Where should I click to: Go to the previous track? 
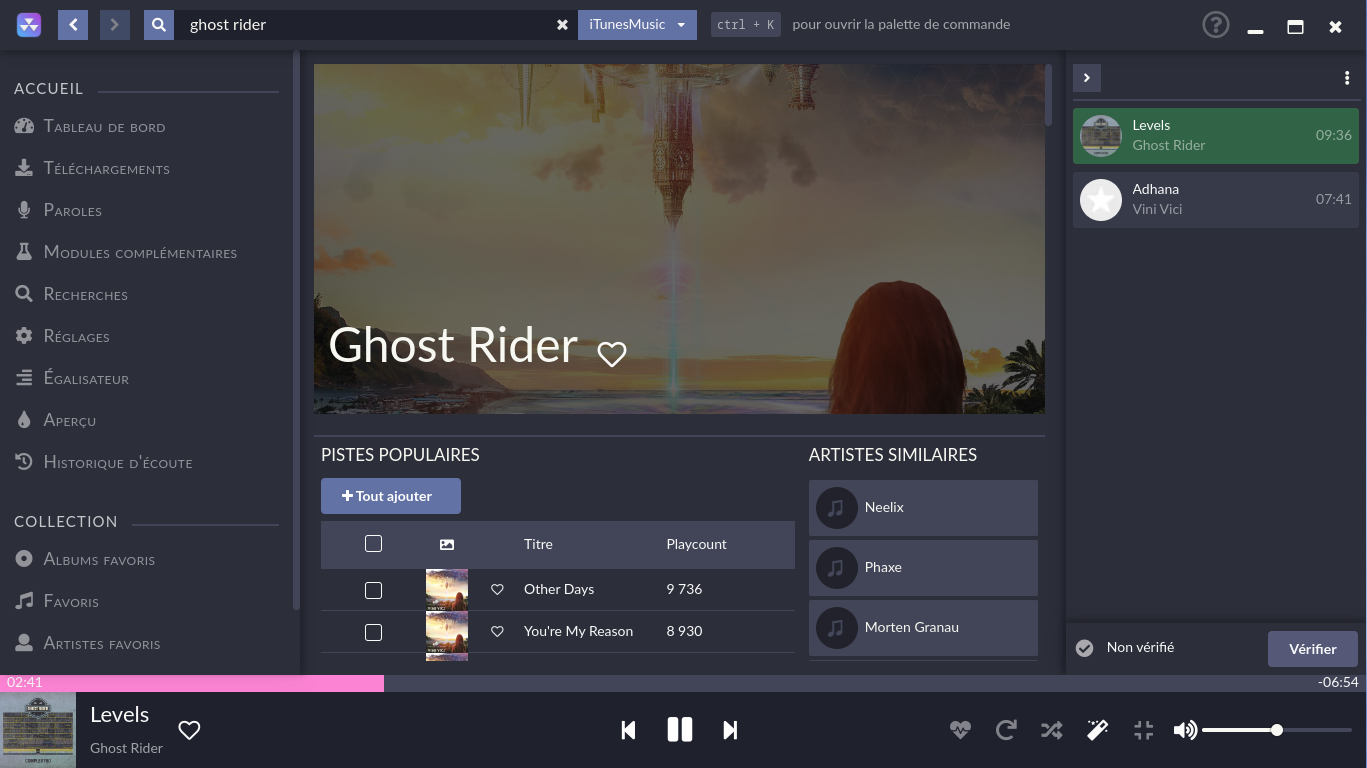click(x=628, y=730)
